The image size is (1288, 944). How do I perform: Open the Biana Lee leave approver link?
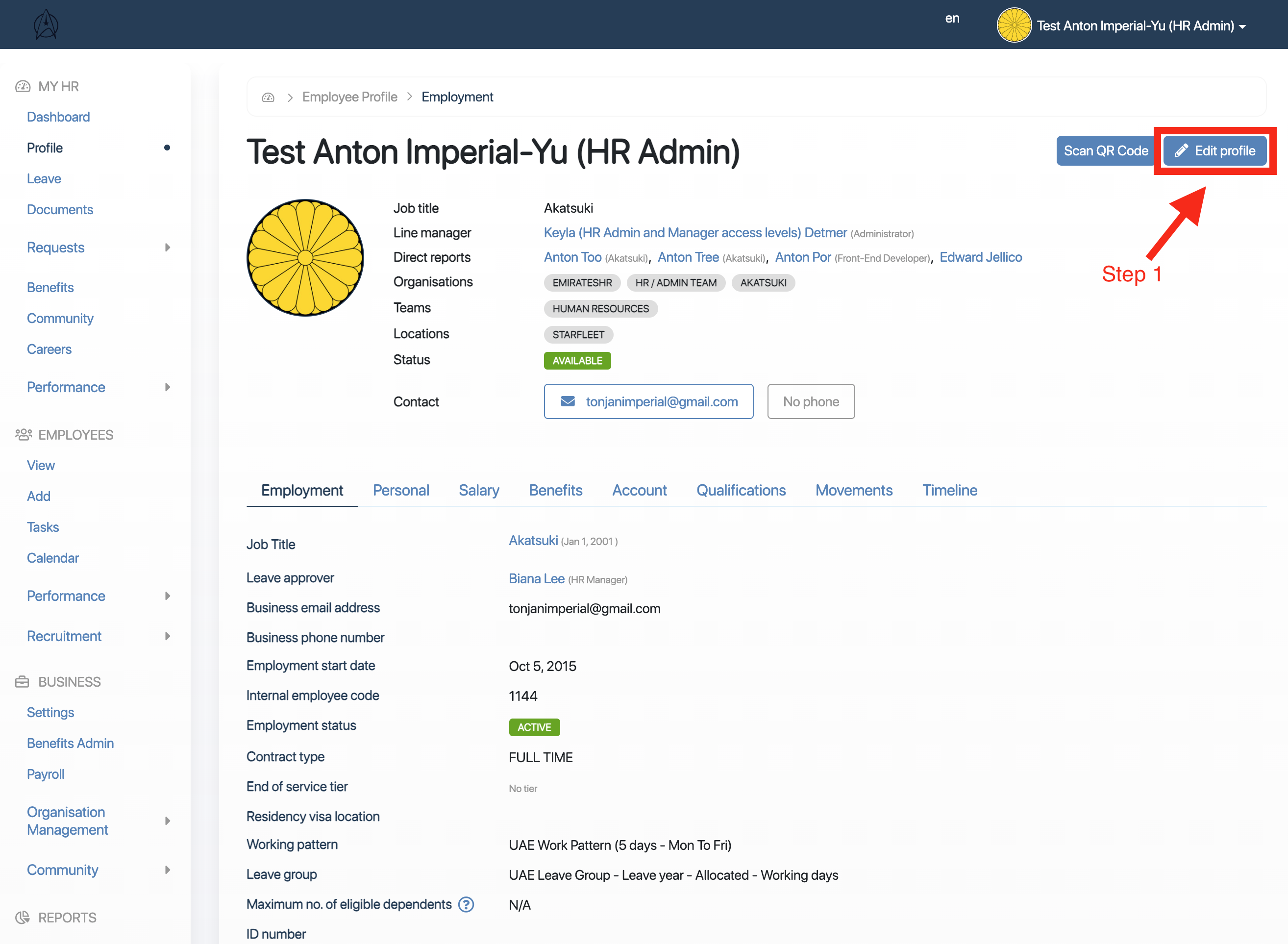[536, 579]
